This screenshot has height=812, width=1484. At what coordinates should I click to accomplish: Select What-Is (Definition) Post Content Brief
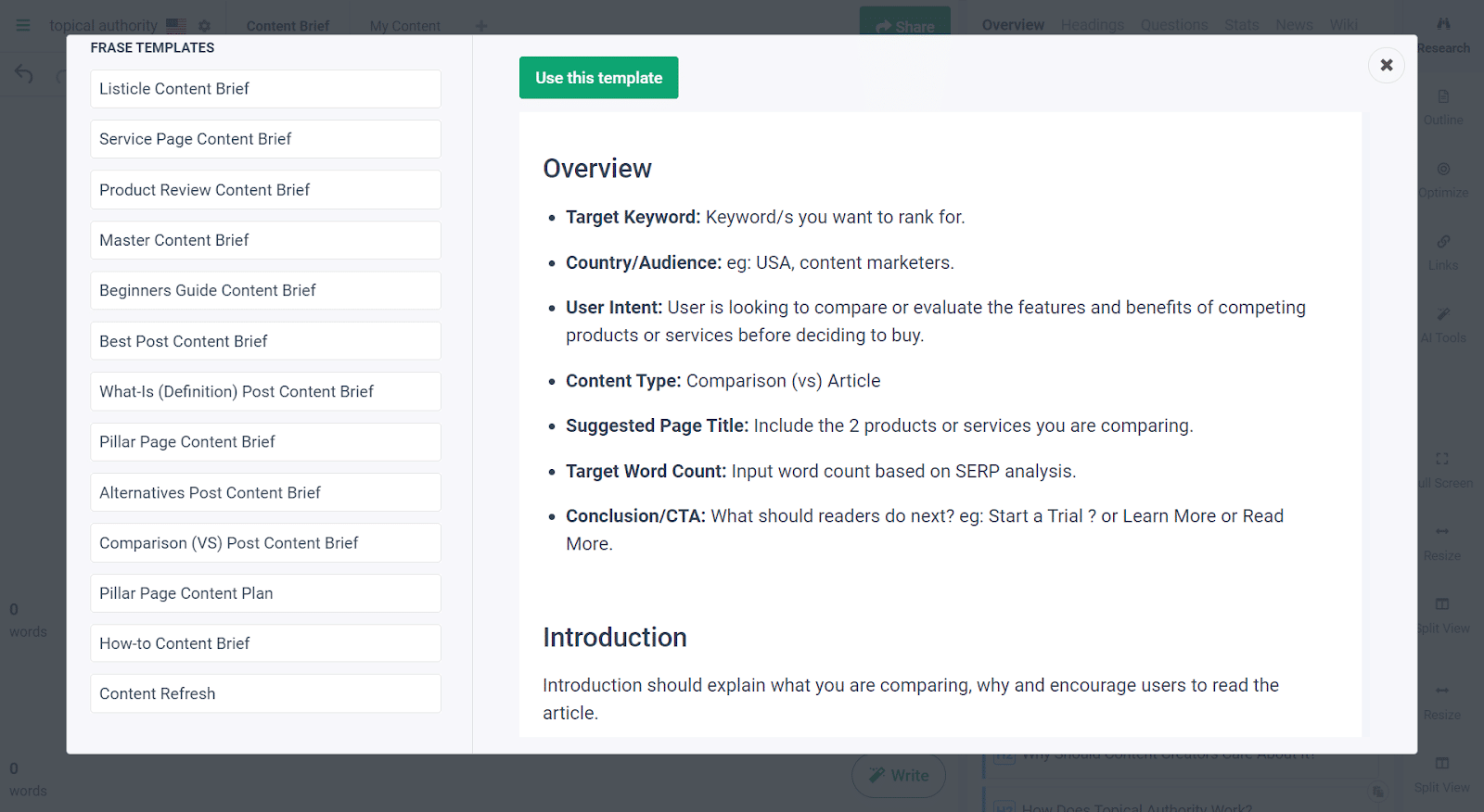coord(265,391)
